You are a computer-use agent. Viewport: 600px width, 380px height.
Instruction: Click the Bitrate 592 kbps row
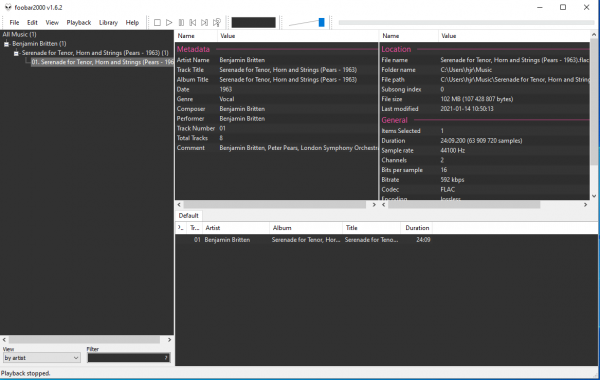485,179
